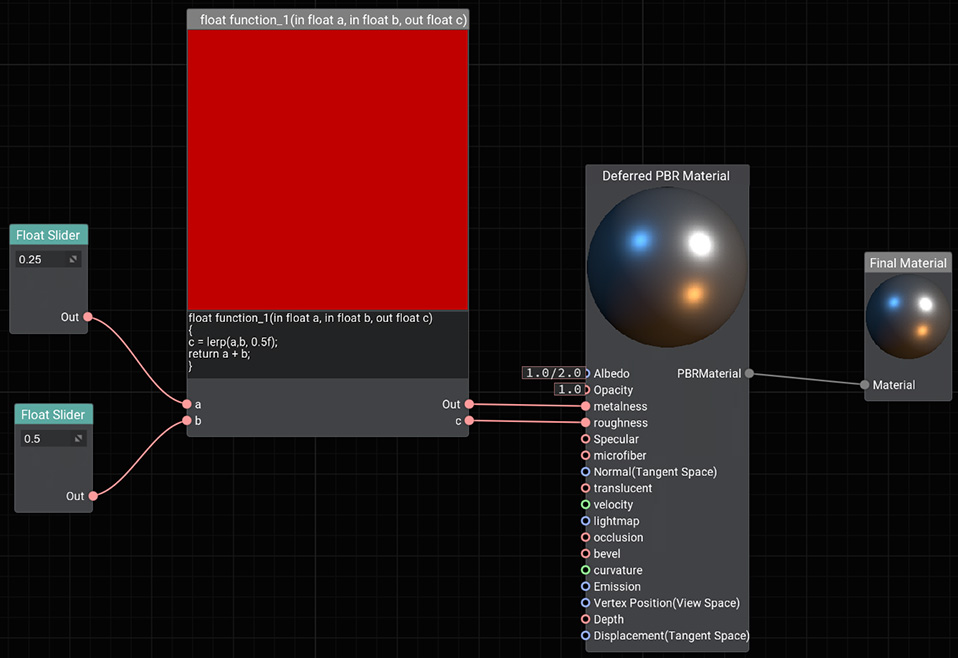
Task: Click the drag icon inside the 0.5 value field
Action: (x=78, y=439)
